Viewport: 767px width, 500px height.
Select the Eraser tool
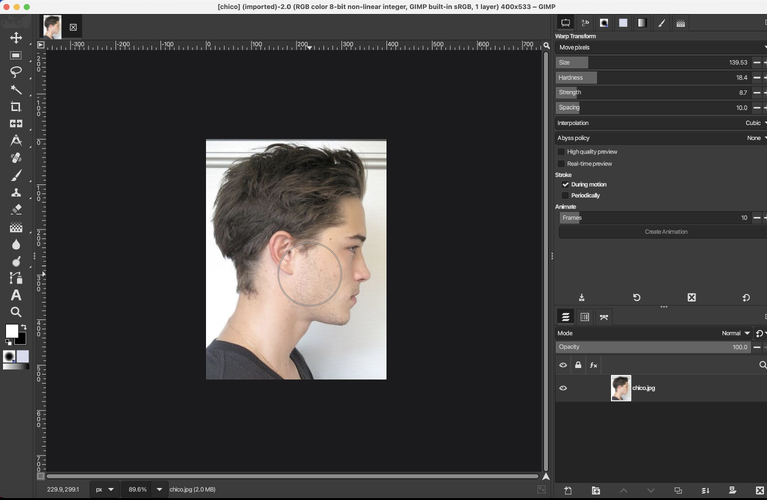pos(16,210)
